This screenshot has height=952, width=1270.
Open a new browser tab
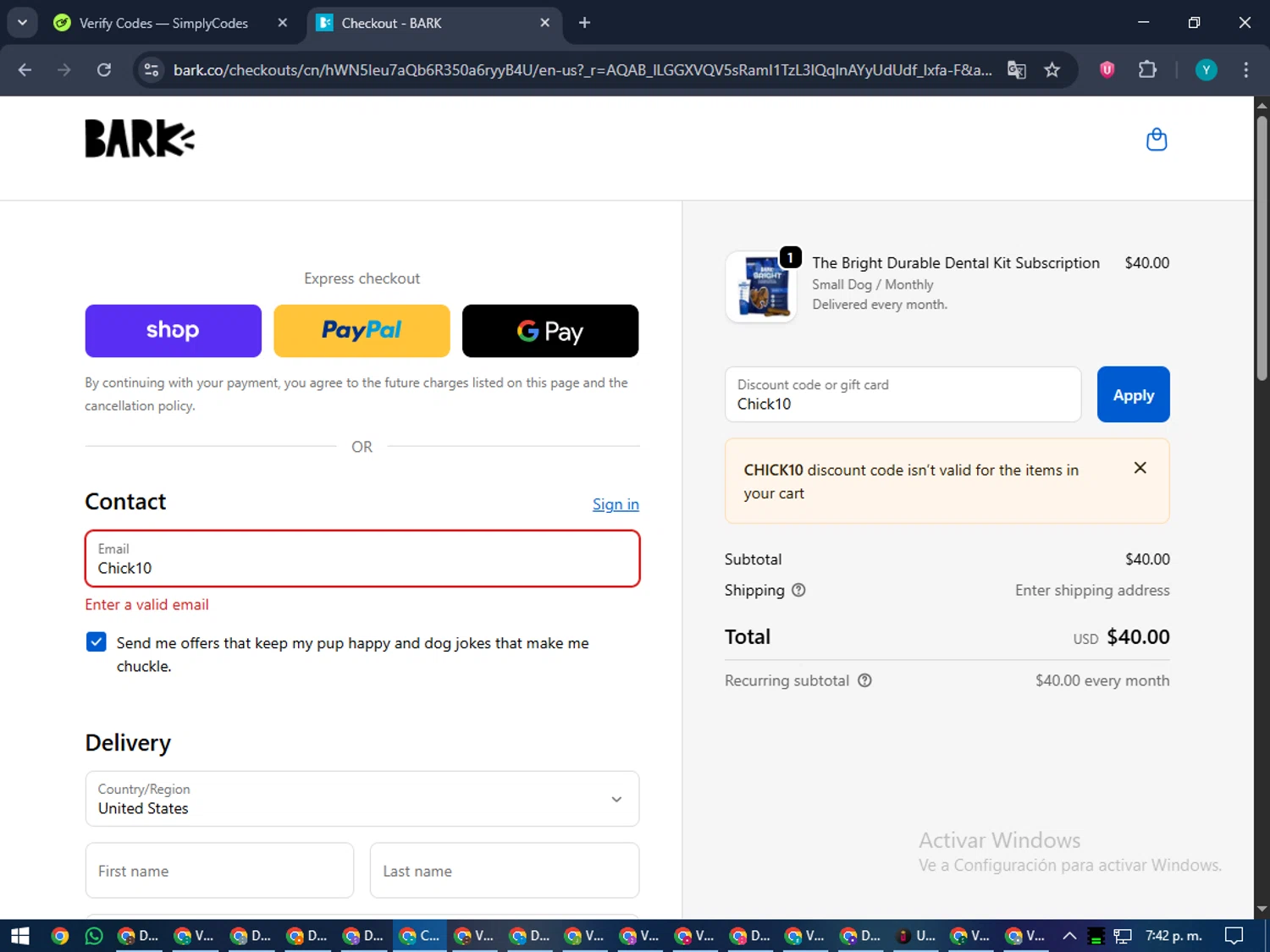click(584, 23)
